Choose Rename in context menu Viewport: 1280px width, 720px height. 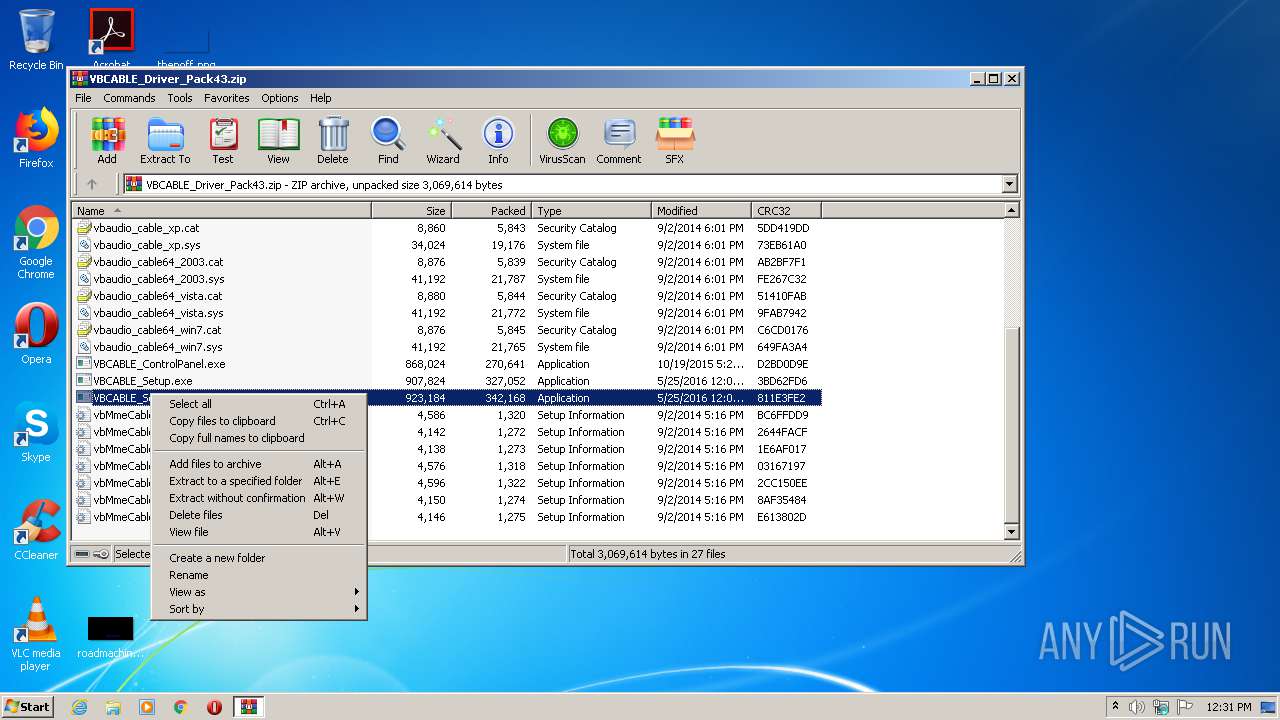coord(259,575)
